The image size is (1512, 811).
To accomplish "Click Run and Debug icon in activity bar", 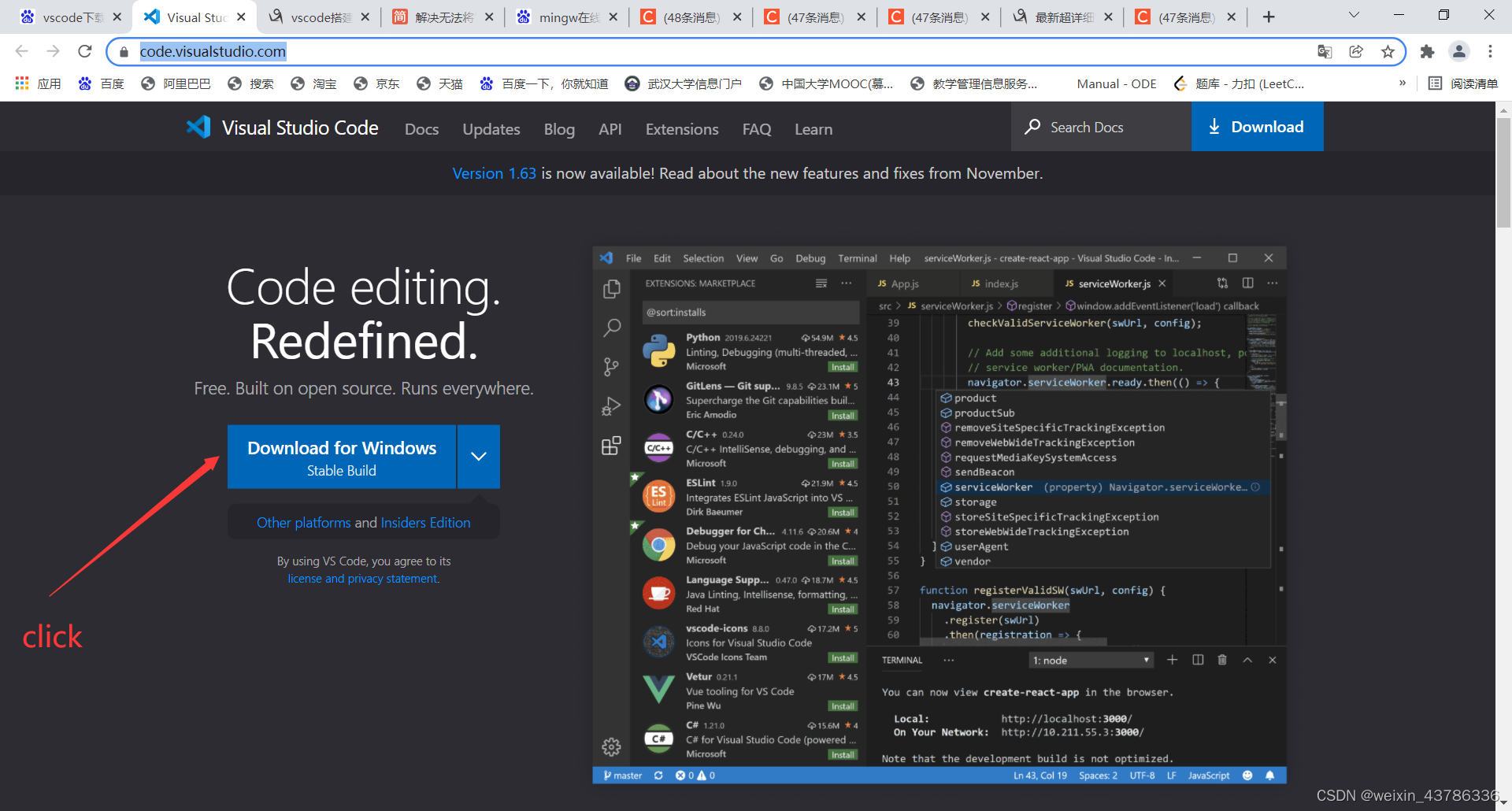I will pos(611,406).
